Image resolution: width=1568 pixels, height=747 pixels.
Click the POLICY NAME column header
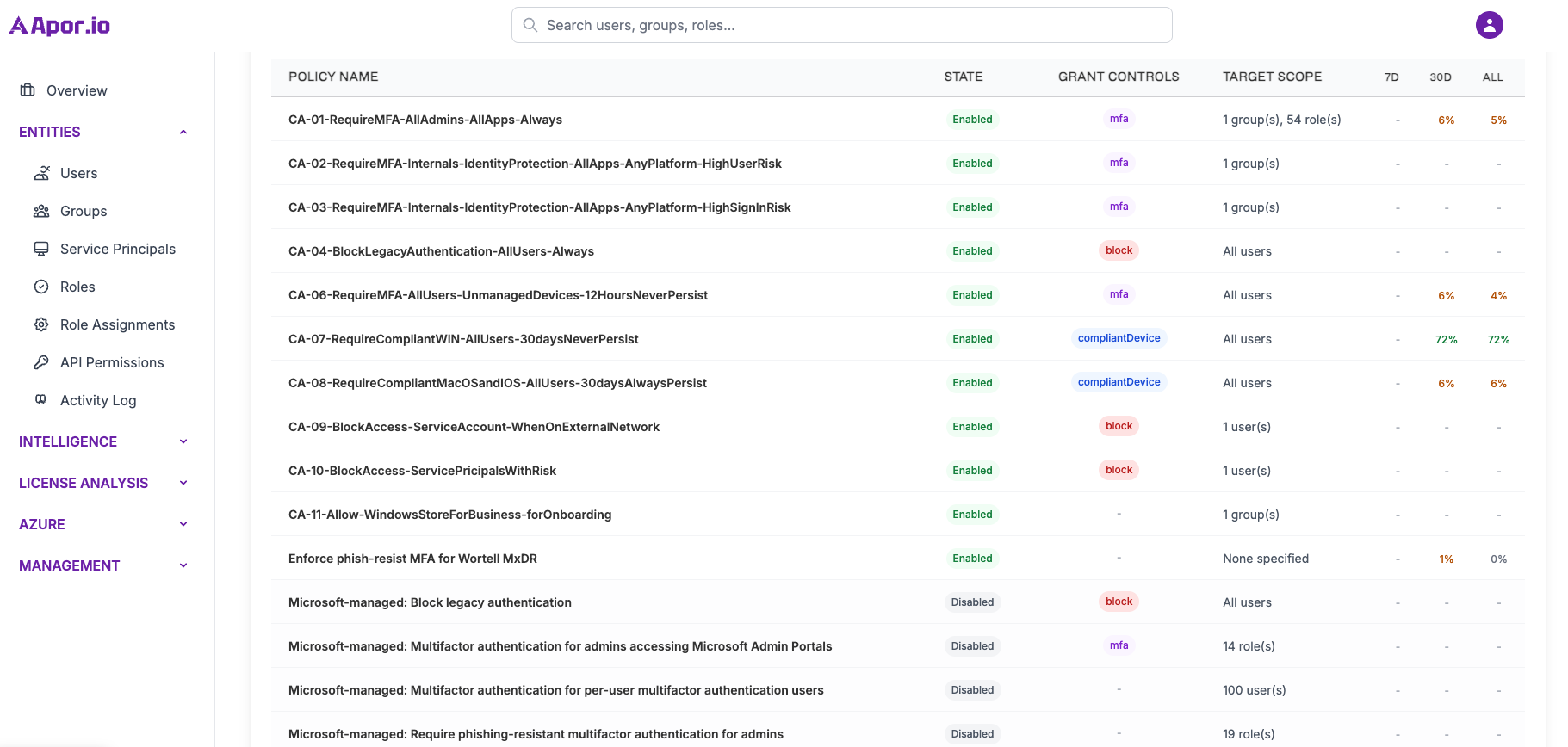[x=333, y=77]
